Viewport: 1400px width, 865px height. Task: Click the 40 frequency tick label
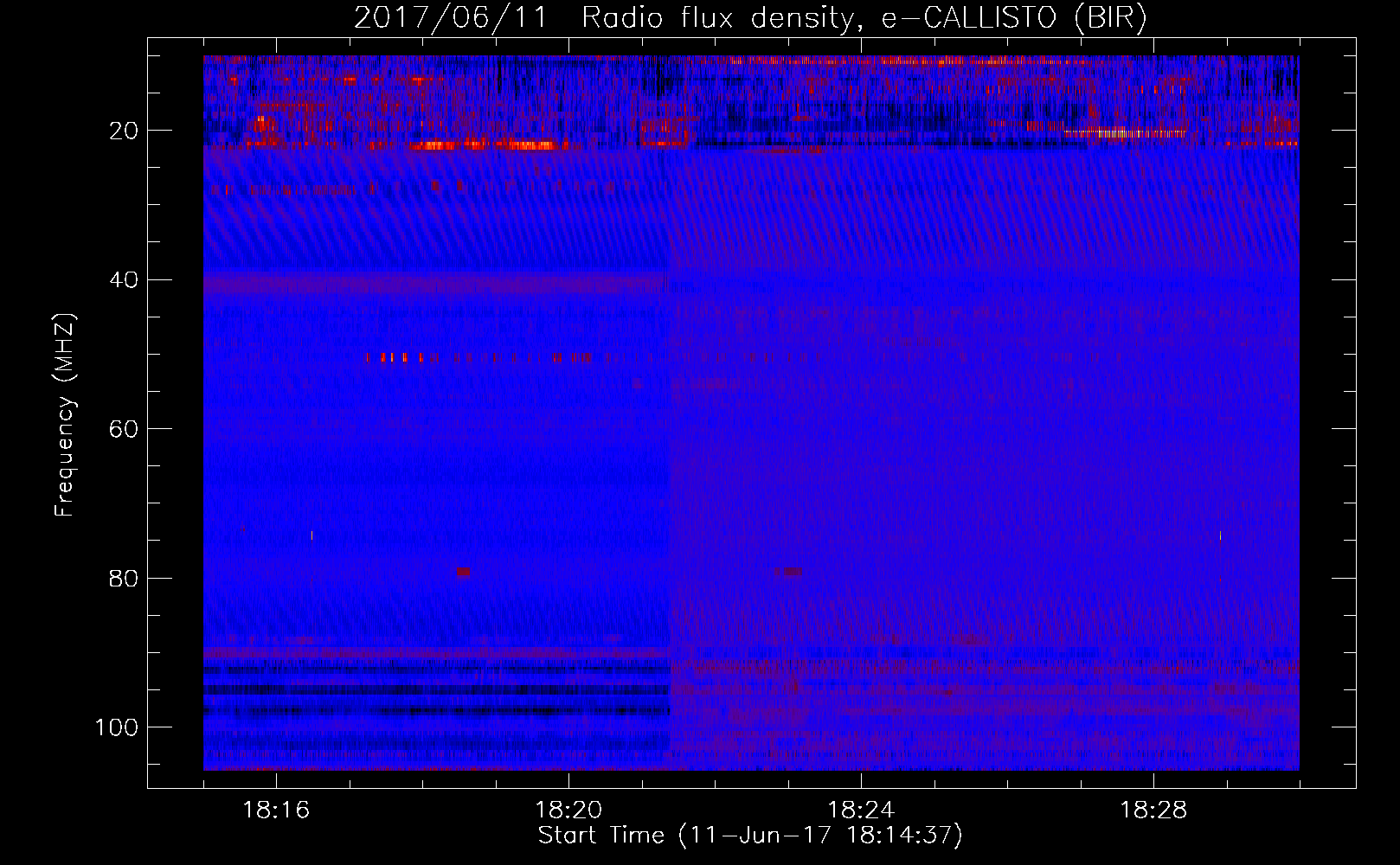[124, 280]
